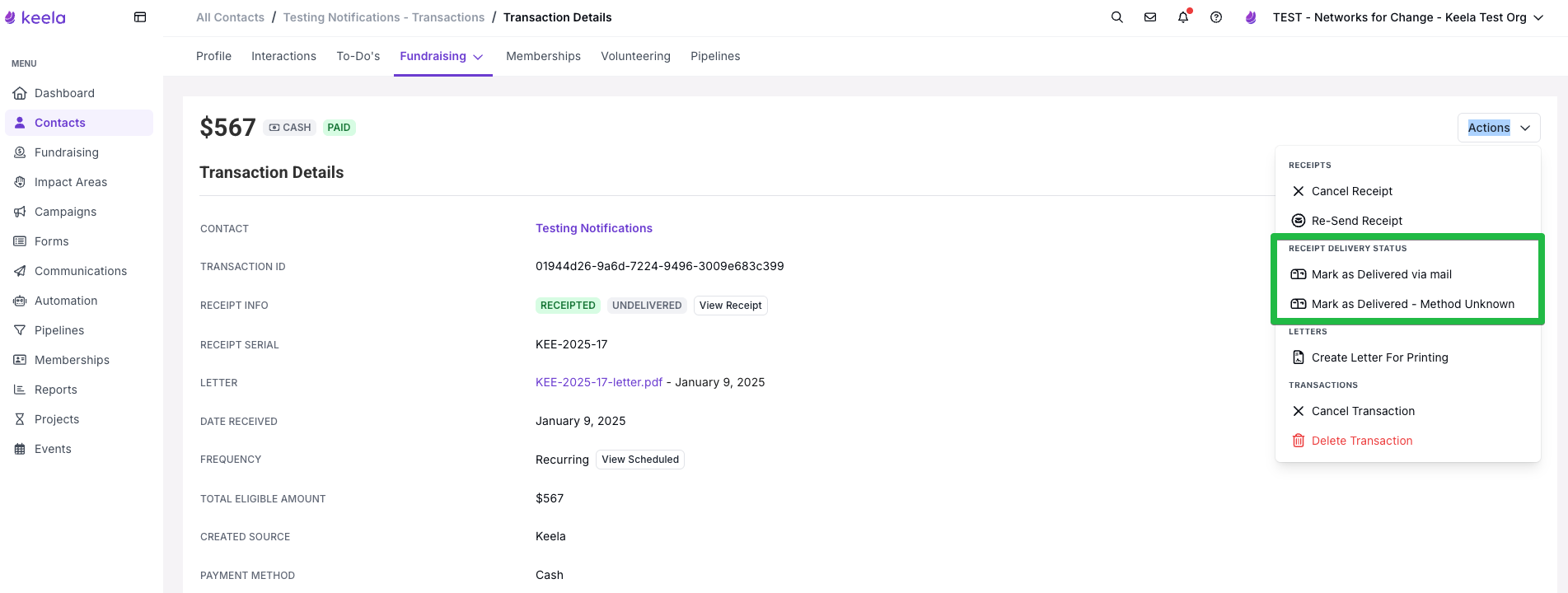Open Dashboard label in sidebar

click(x=64, y=93)
